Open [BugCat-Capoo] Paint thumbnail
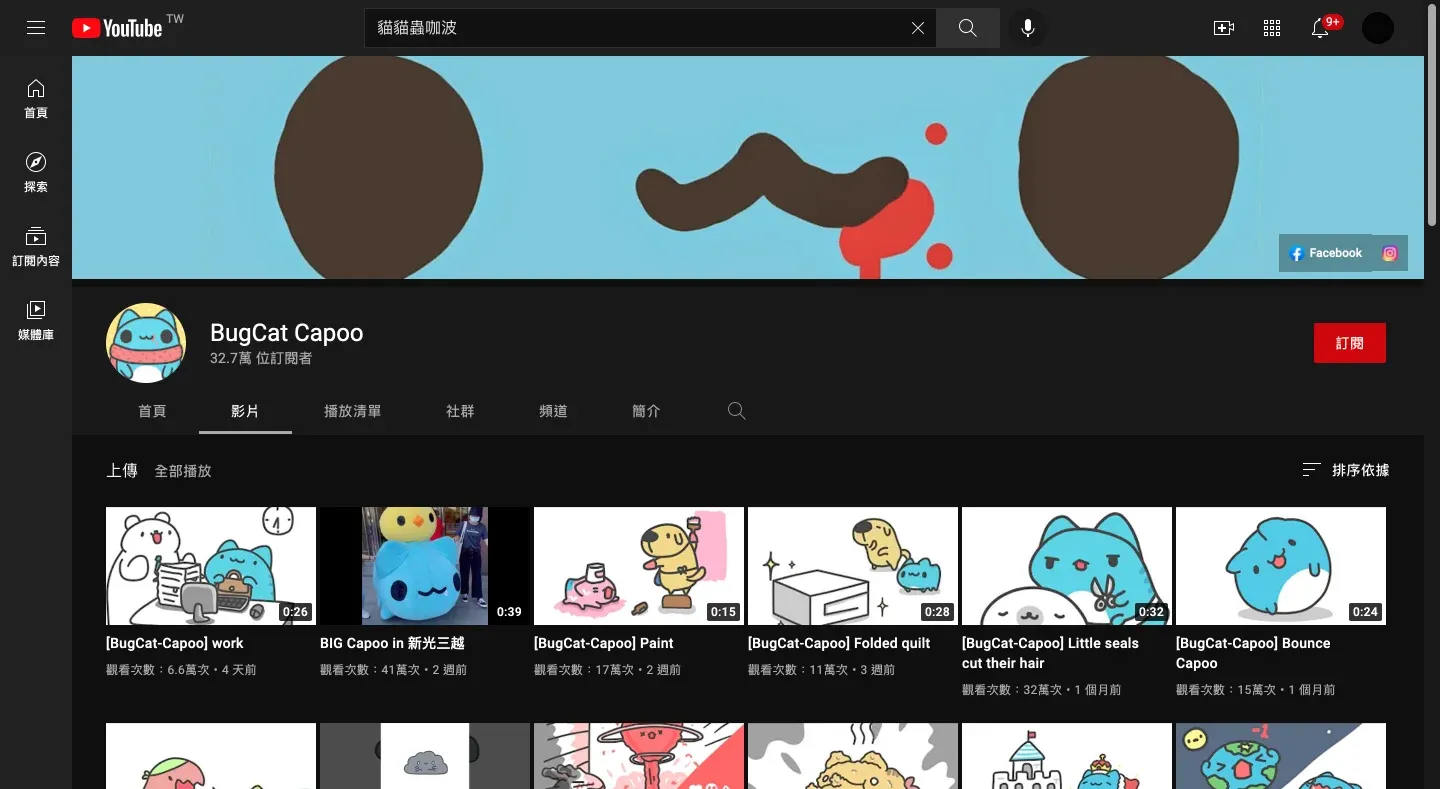This screenshot has width=1440, height=789. click(639, 566)
